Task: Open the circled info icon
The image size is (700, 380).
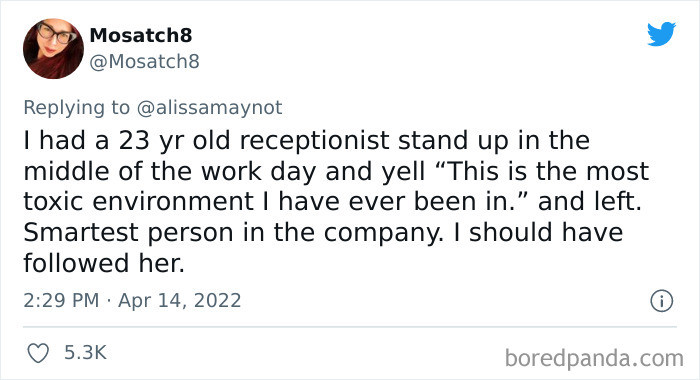Action: point(661,301)
